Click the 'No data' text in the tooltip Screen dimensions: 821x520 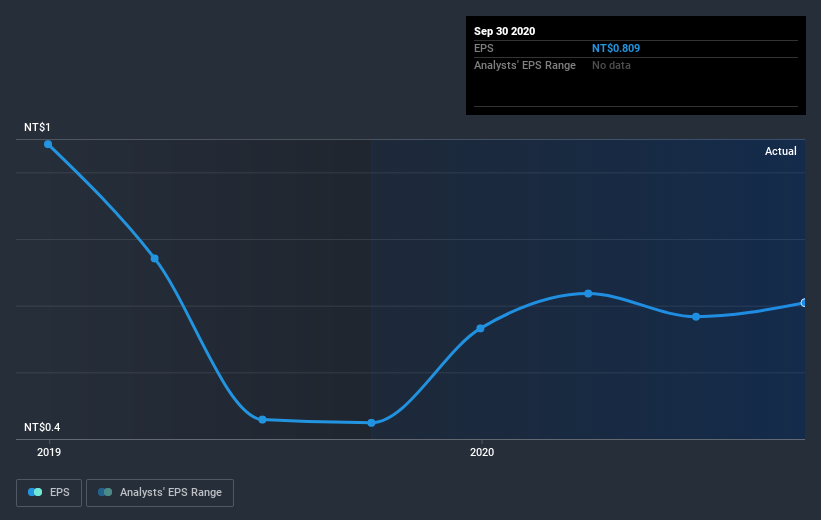coord(611,65)
